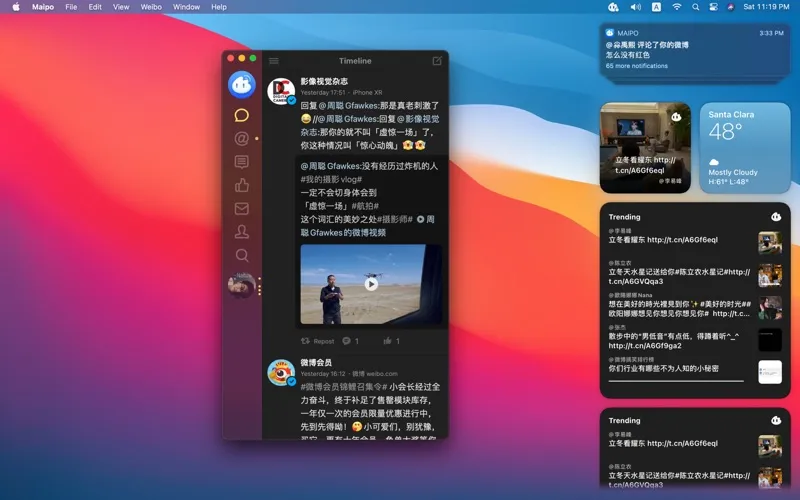Click the Repost button under the video post
This screenshot has width=800, height=500.
point(317,341)
